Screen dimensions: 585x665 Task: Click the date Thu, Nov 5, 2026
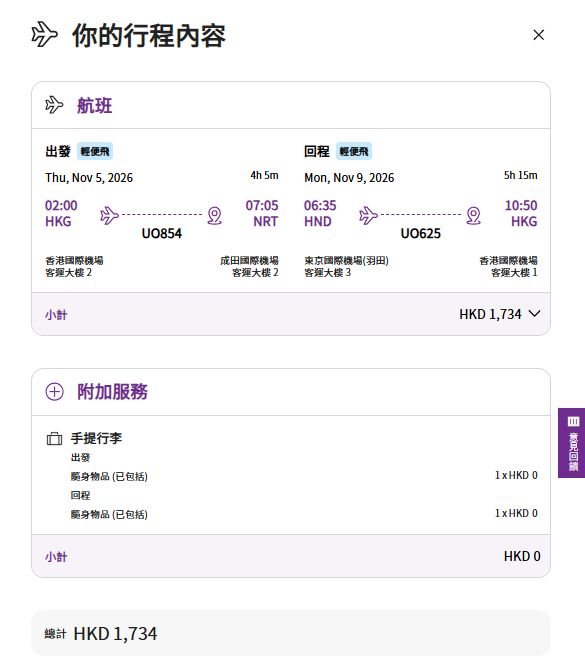pyautogui.click(x=89, y=178)
